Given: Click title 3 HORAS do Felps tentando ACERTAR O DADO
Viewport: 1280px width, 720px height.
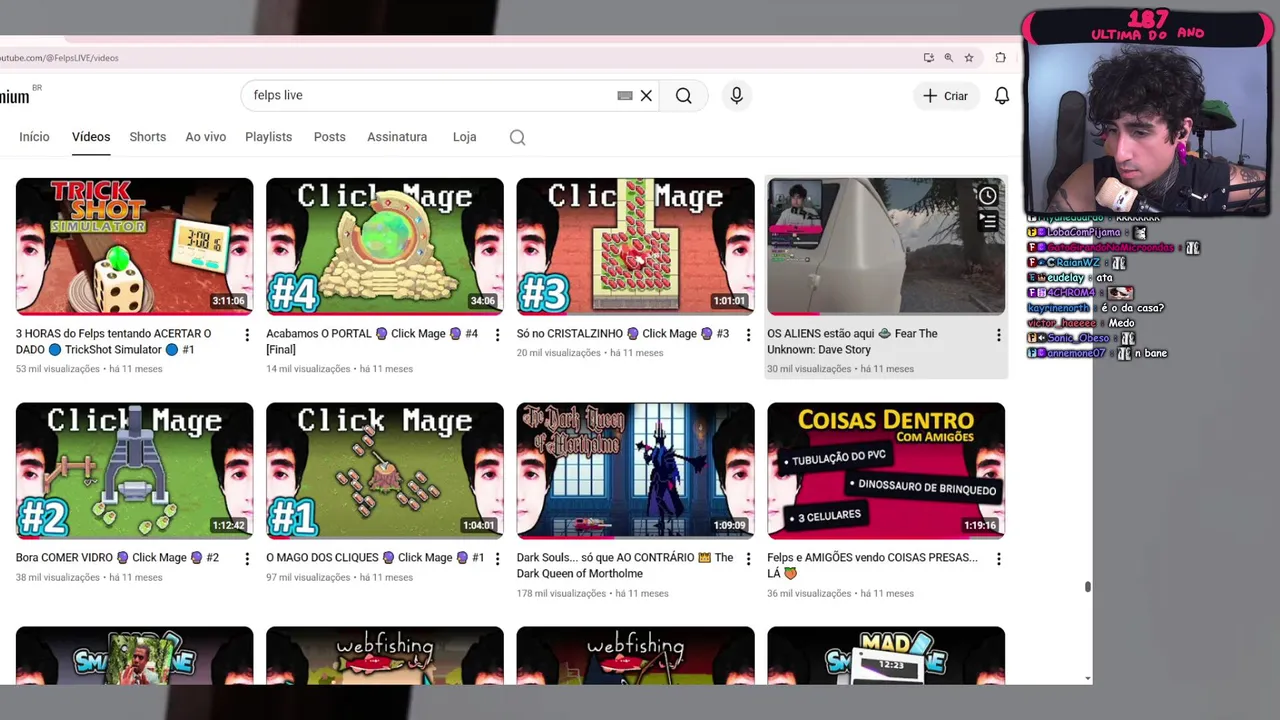Looking at the screenshot, I should click(x=114, y=341).
